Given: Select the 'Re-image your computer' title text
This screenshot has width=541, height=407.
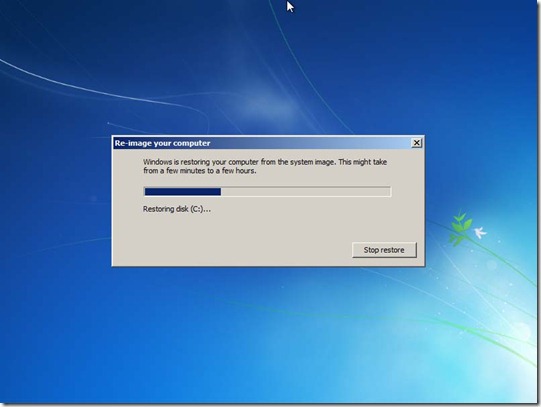Looking at the screenshot, I should pyautogui.click(x=162, y=143).
